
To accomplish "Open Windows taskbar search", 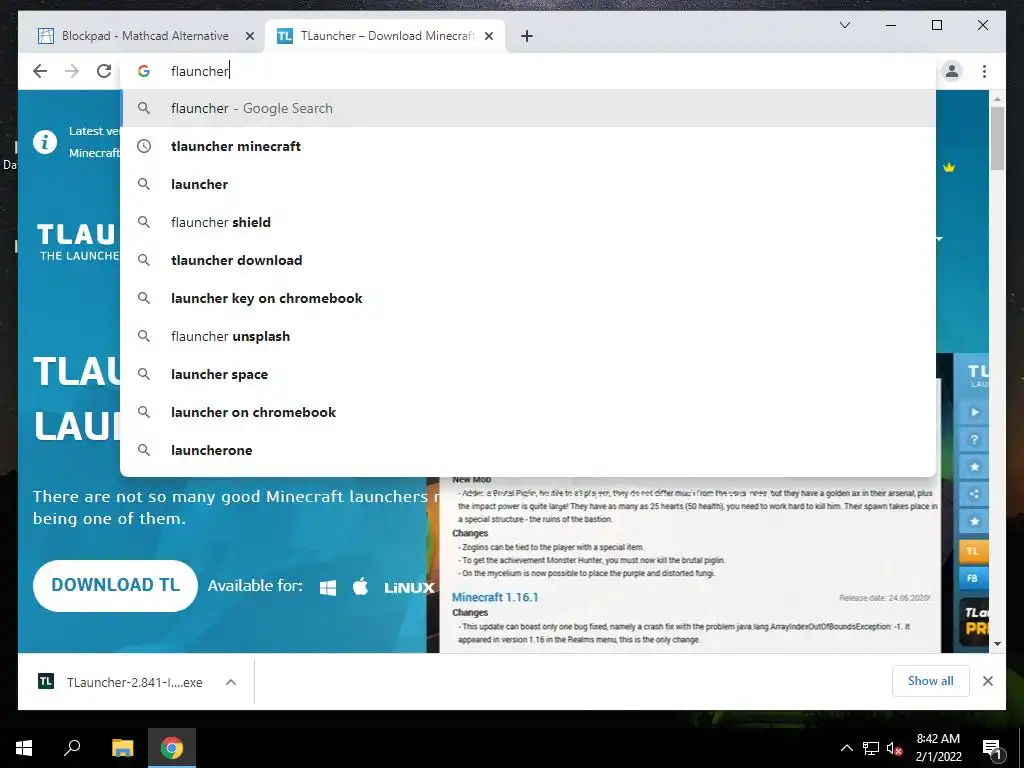I will pos(72,748).
